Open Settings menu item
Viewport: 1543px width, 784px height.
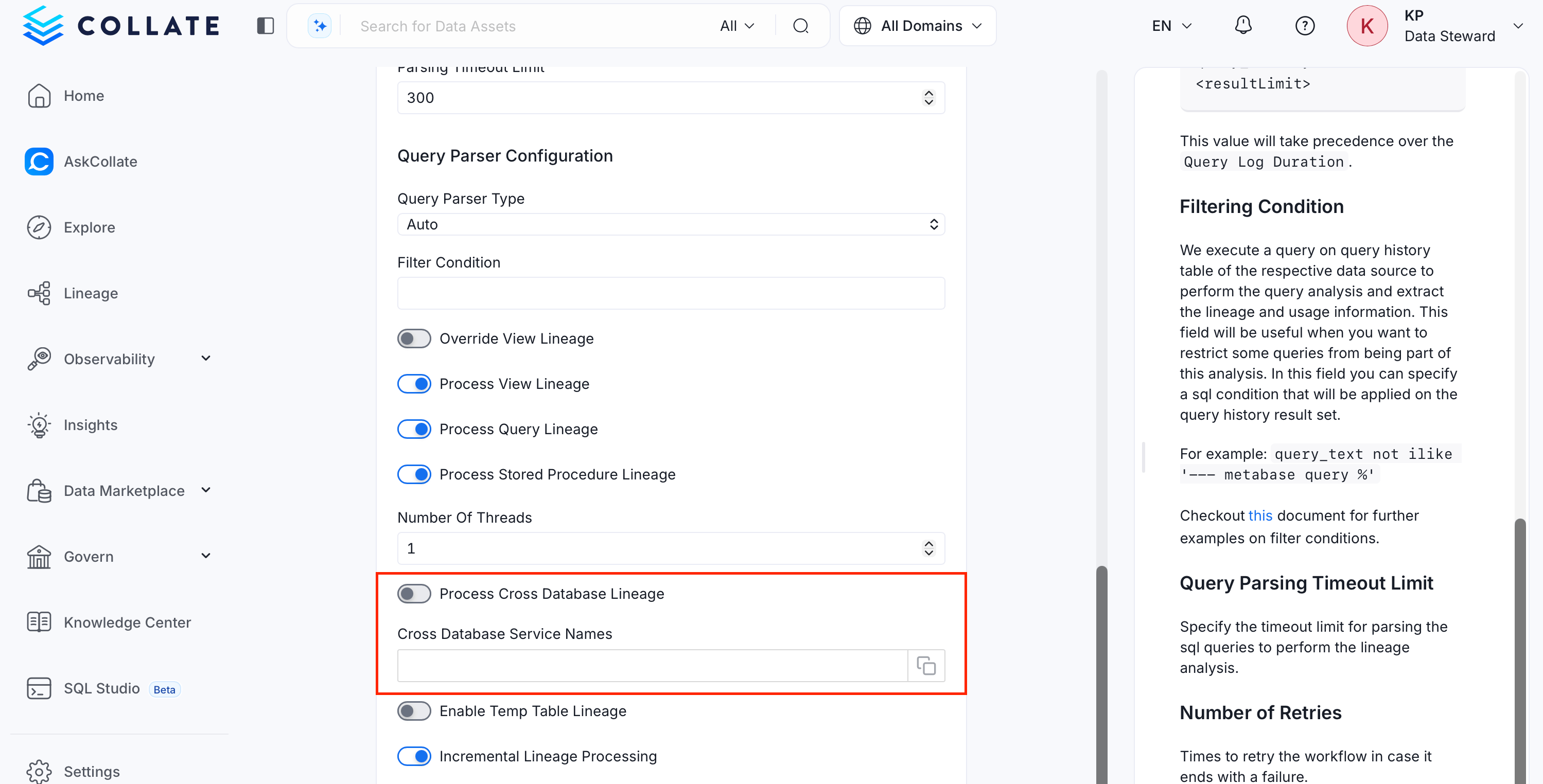[x=92, y=772]
